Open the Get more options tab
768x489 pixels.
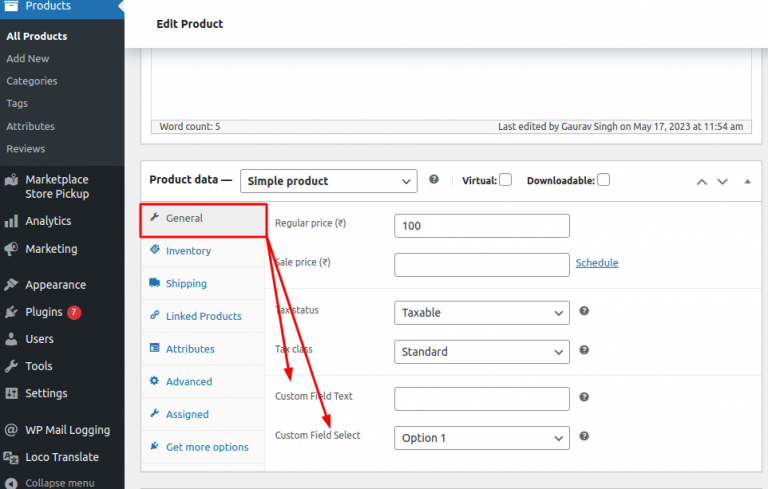(203, 447)
